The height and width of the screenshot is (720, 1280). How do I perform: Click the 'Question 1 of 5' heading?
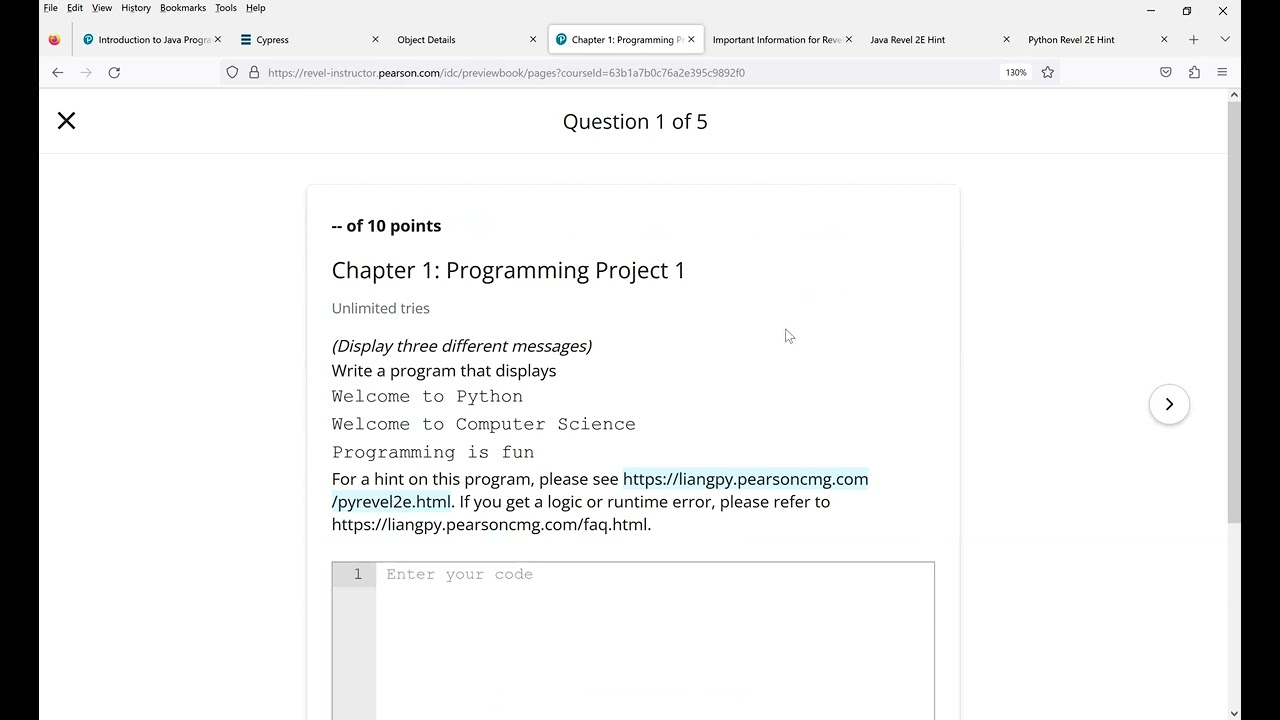tap(635, 122)
